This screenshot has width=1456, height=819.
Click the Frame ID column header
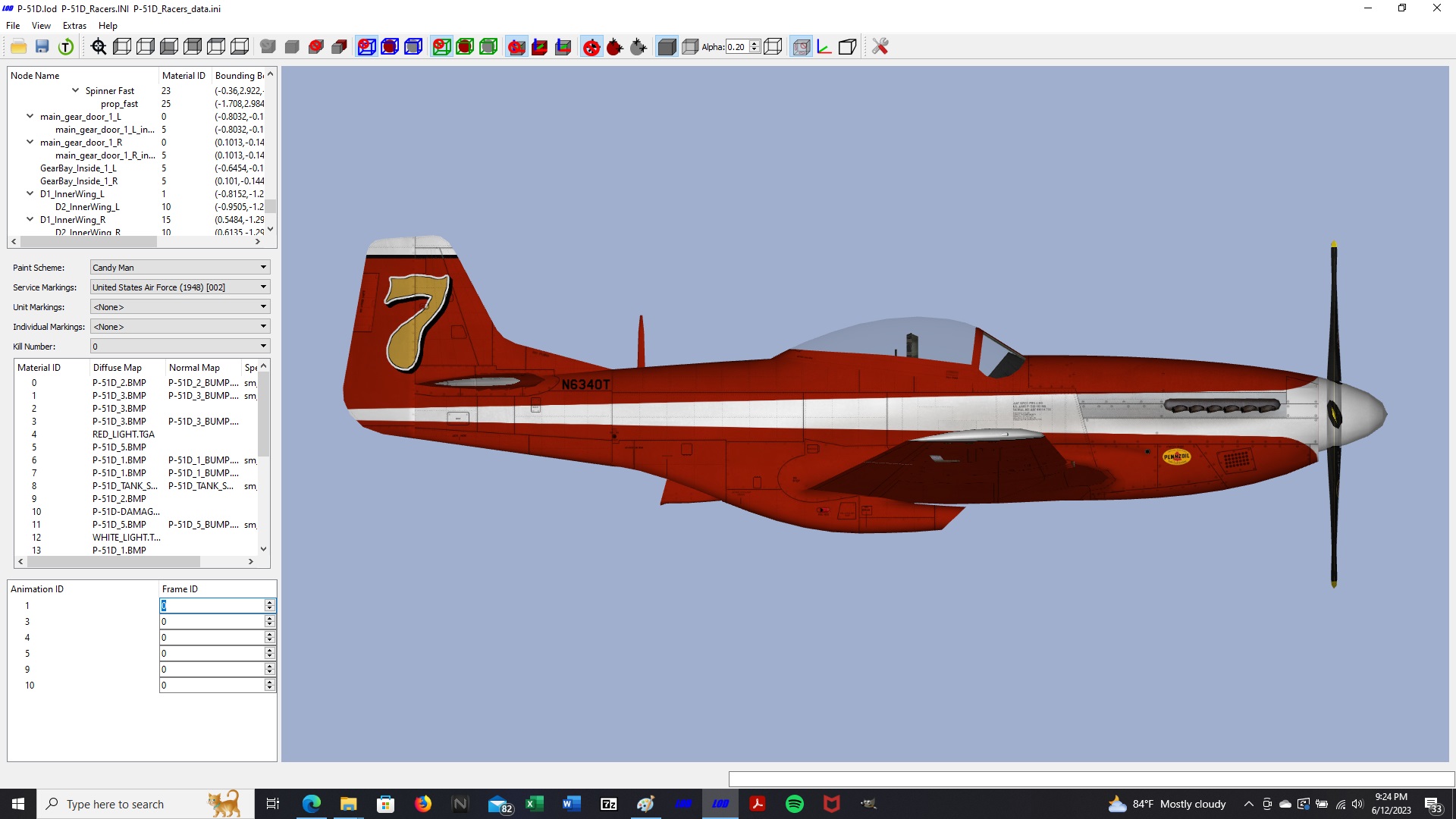pyautogui.click(x=218, y=589)
